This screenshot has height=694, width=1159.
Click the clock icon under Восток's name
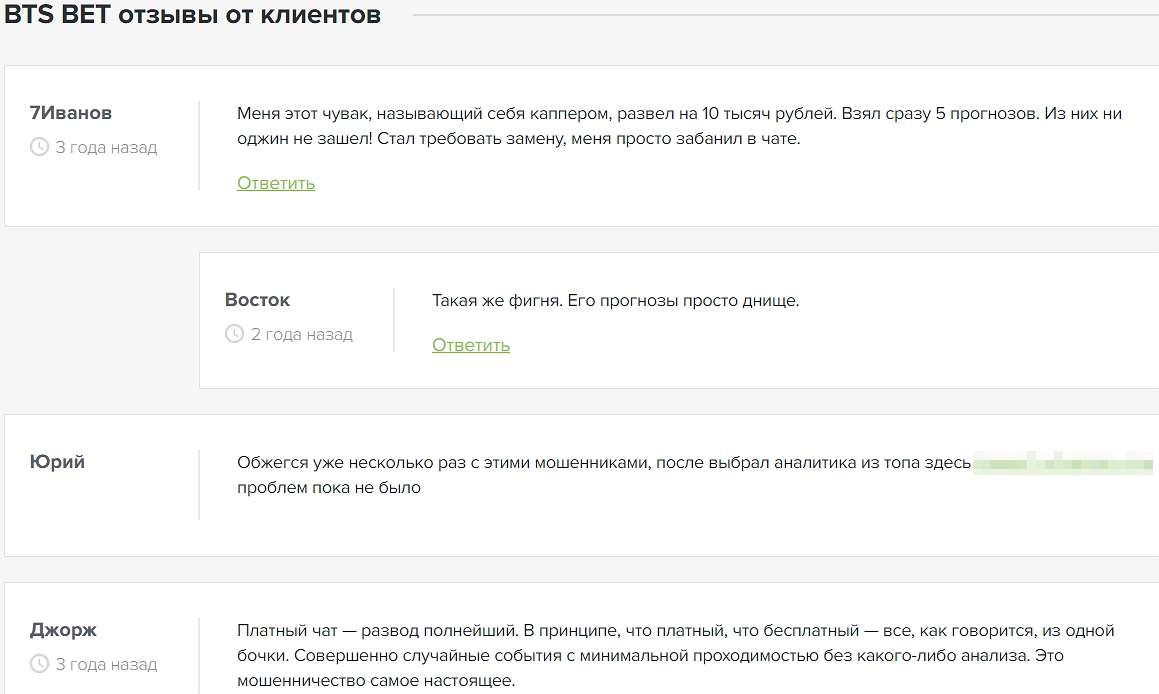pyautogui.click(x=235, y=334)
